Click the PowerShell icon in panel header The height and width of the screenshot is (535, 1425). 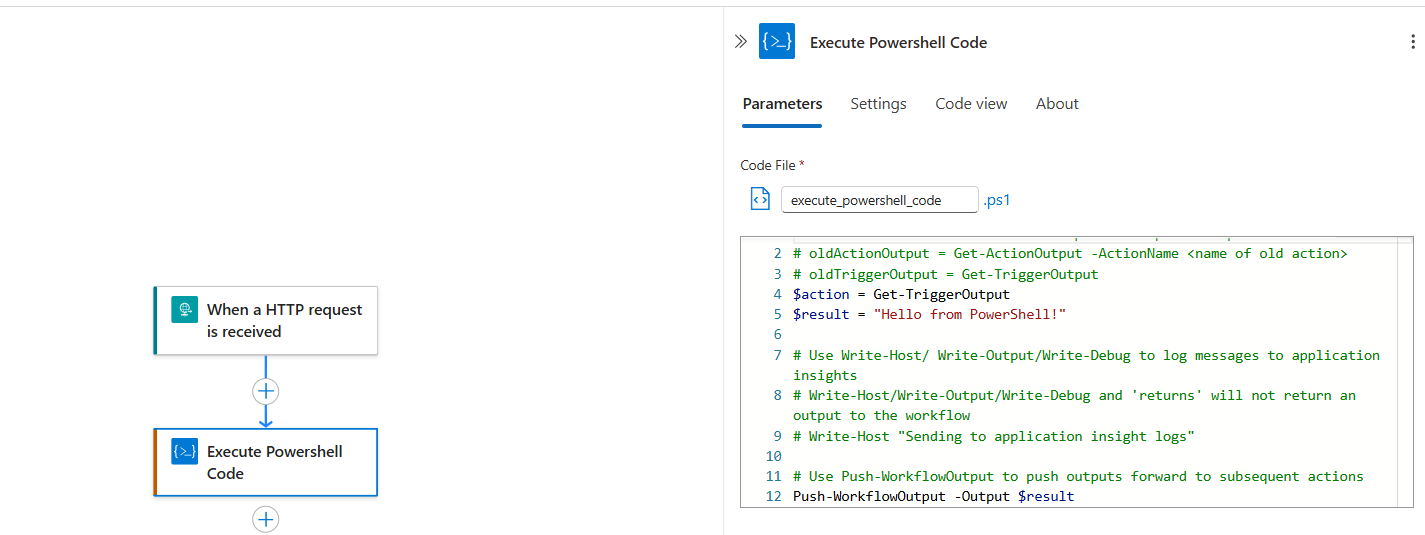click(x=777, y=41)
